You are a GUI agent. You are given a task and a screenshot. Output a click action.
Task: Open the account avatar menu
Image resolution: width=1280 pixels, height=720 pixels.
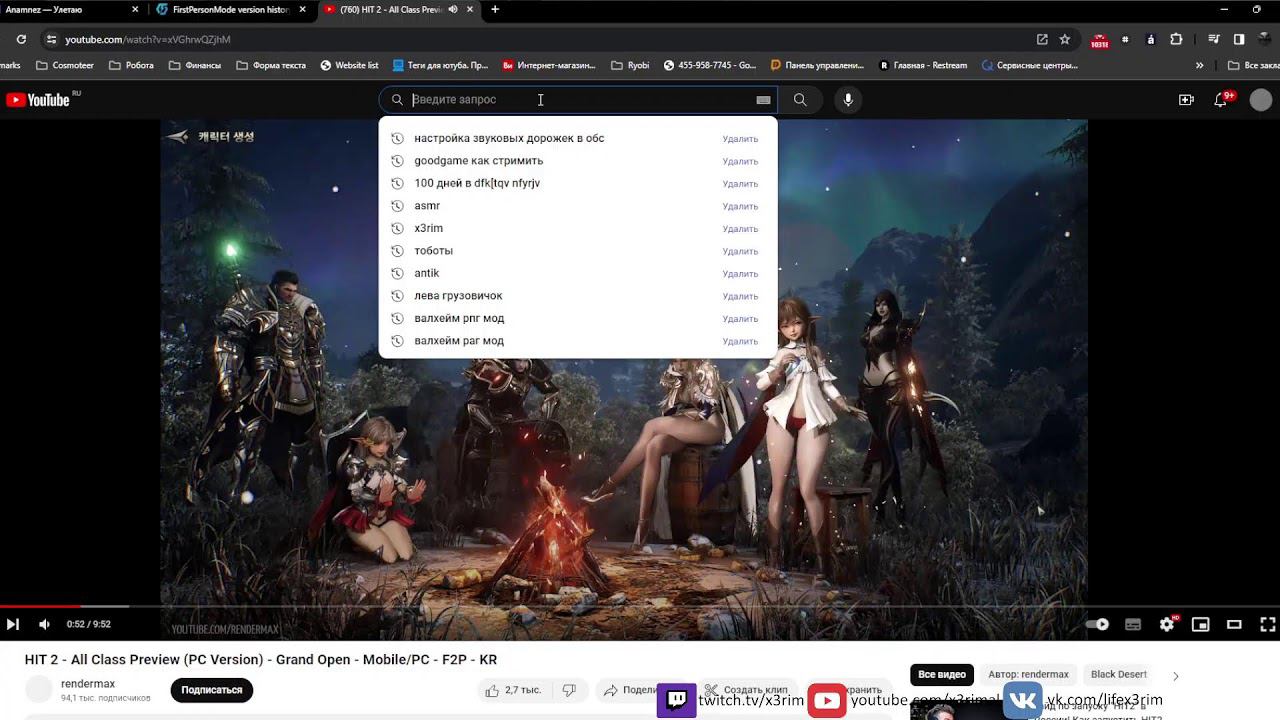coord(1261,99)
